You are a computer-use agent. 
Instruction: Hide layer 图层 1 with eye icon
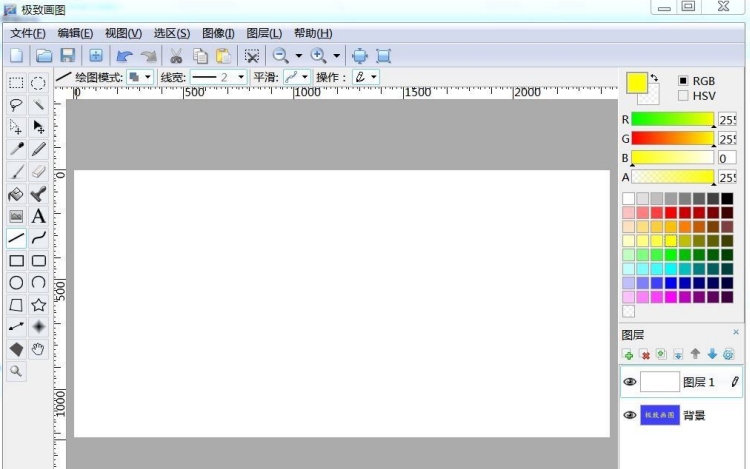630,382
